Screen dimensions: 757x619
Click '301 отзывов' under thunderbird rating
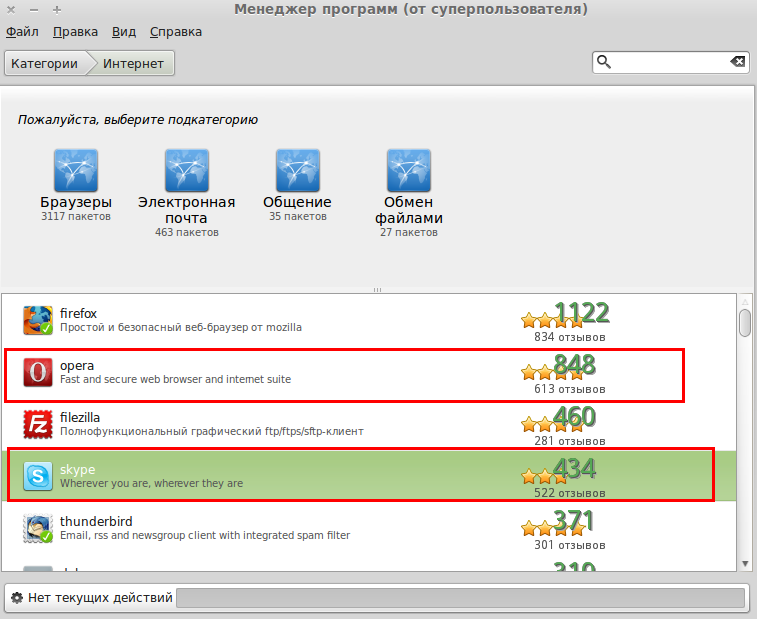570,545
